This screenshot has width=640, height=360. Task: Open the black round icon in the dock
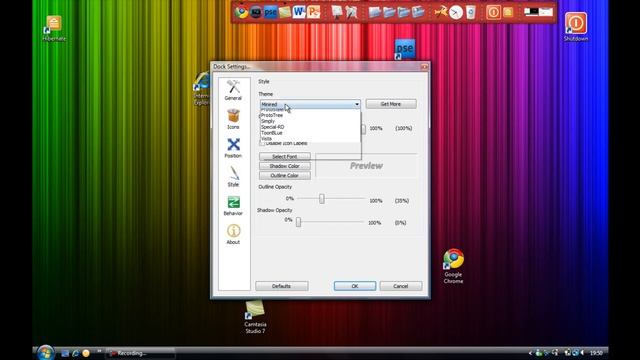pos(256,12)
